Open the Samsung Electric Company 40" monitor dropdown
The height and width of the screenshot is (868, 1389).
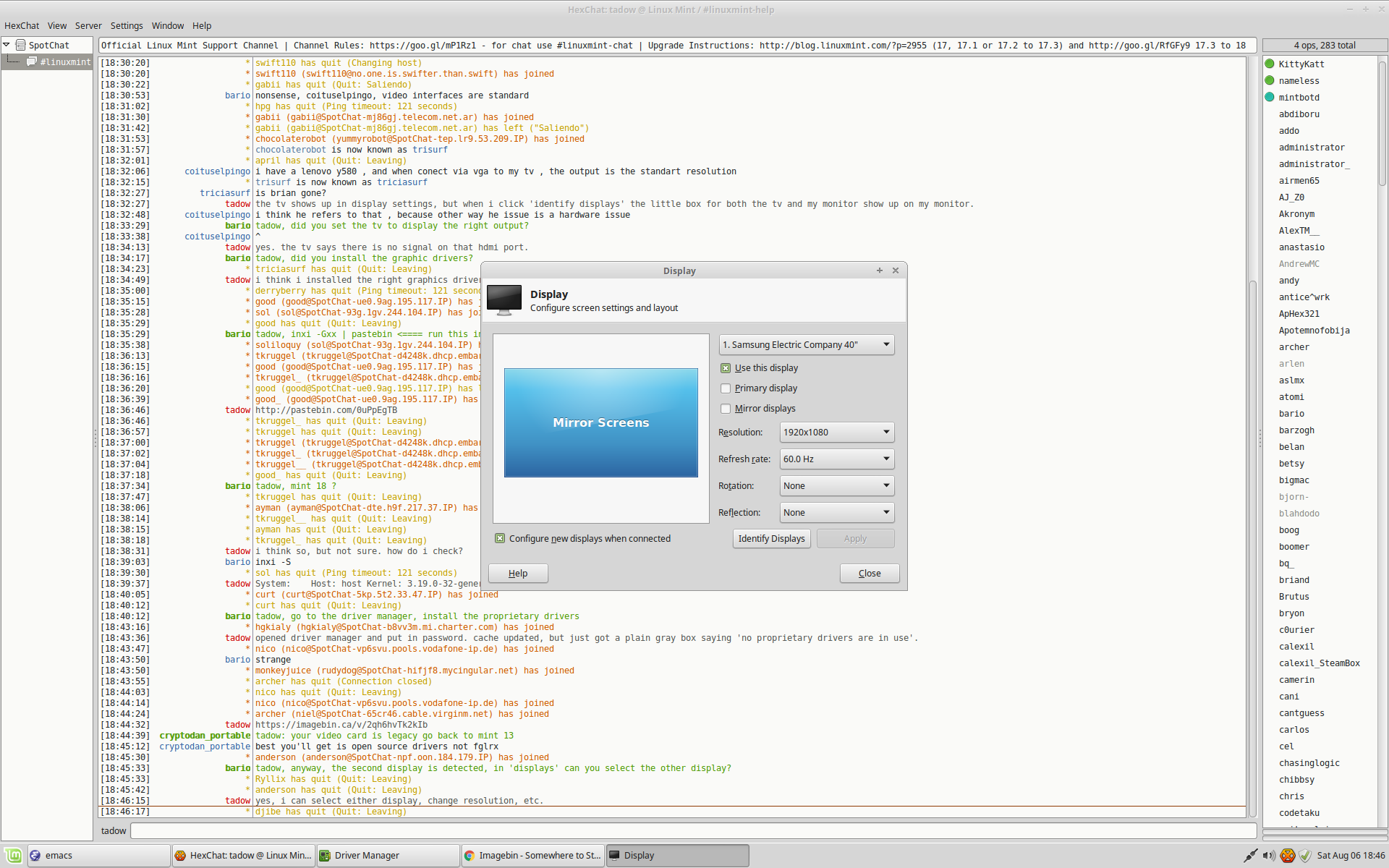click(x=807, y=345)
